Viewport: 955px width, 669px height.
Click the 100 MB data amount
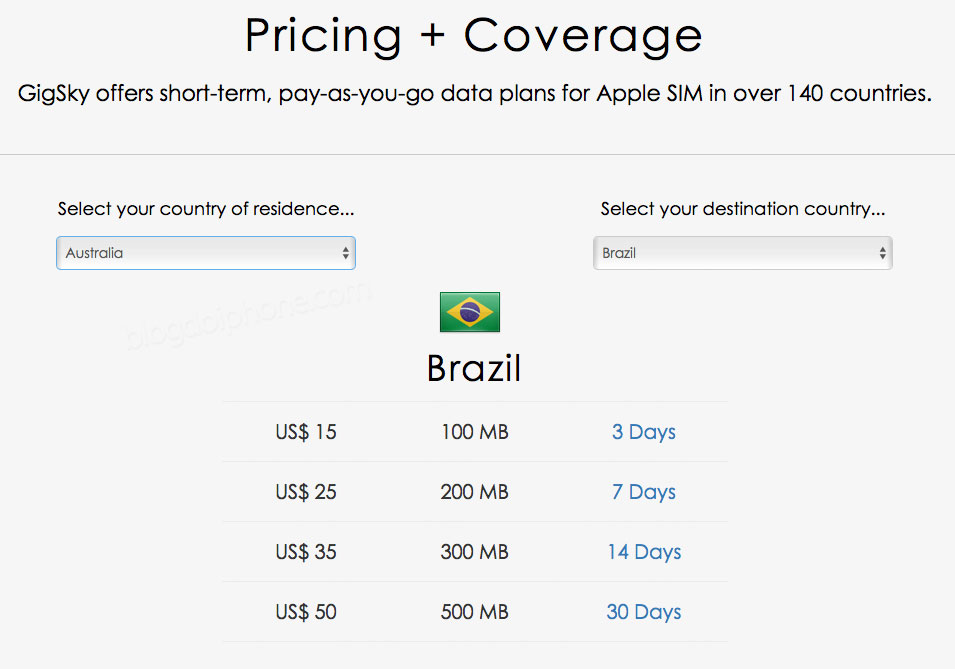click(x=475, y=432)
